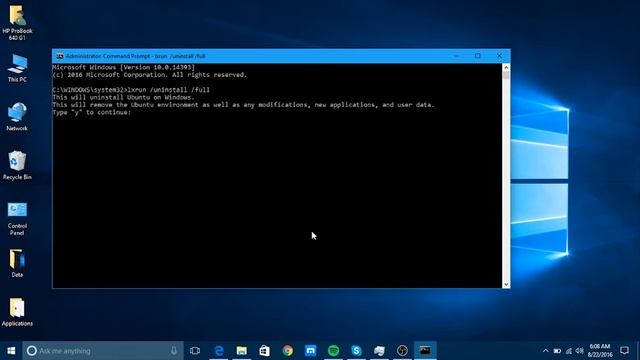
Task: Select the This PC desktop icon
Action: pos(17,68)
